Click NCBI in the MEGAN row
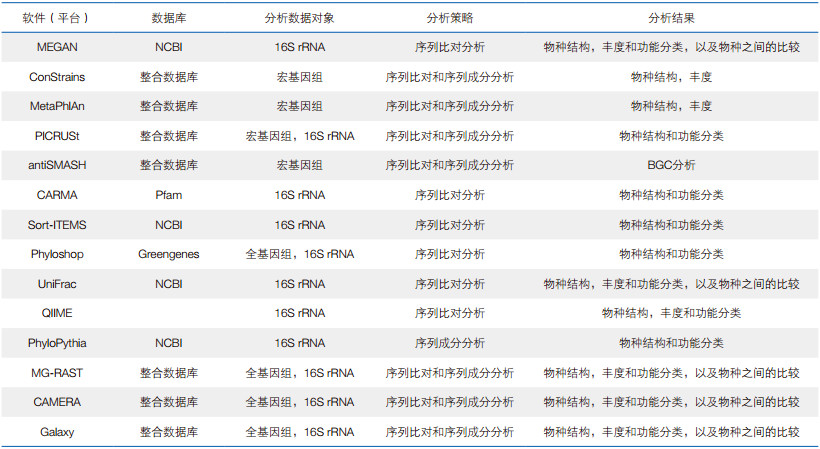Image resolution: width=820 pixels, height=449 pixels. coord(168,47)
